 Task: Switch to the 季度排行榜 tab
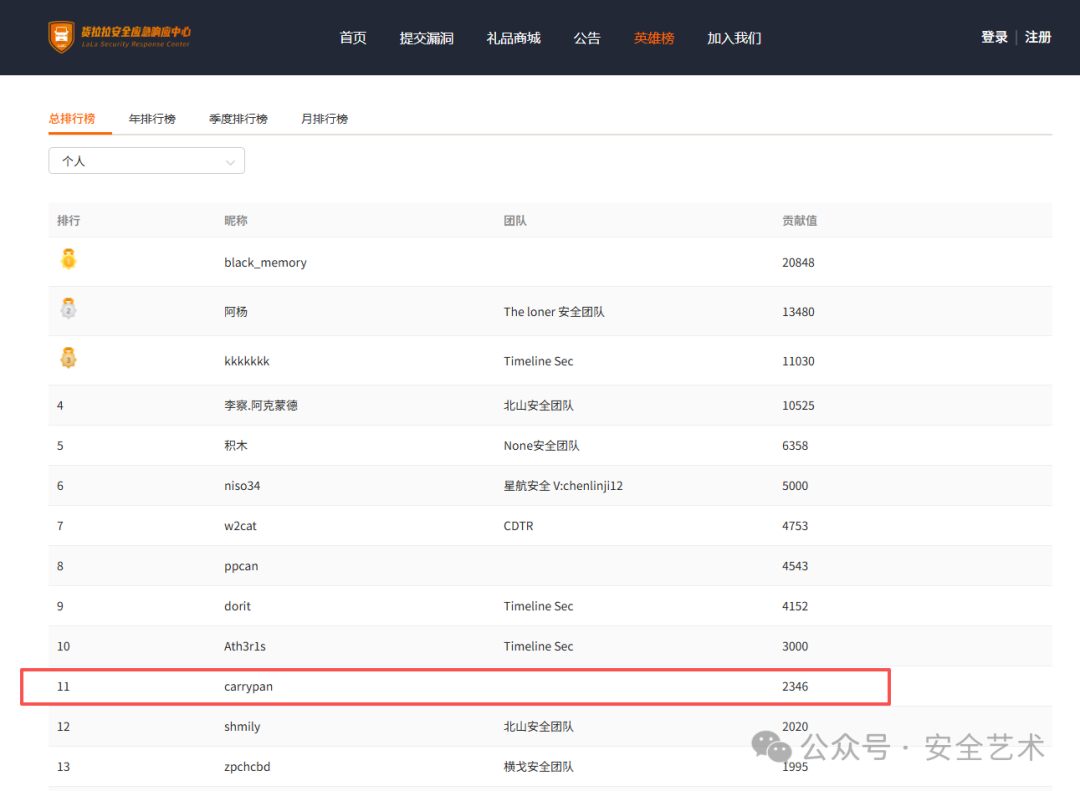[238, 119]
